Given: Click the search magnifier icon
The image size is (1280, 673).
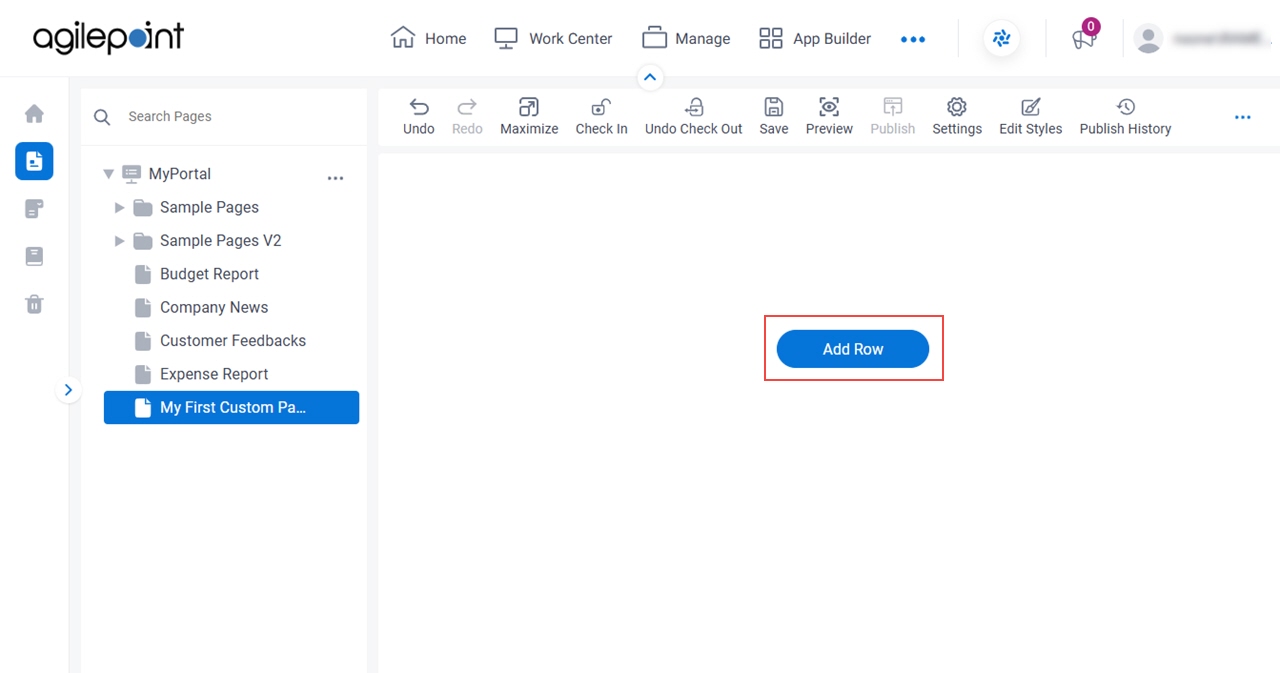Looking at the screenshot, I should [x=102, y=117].
